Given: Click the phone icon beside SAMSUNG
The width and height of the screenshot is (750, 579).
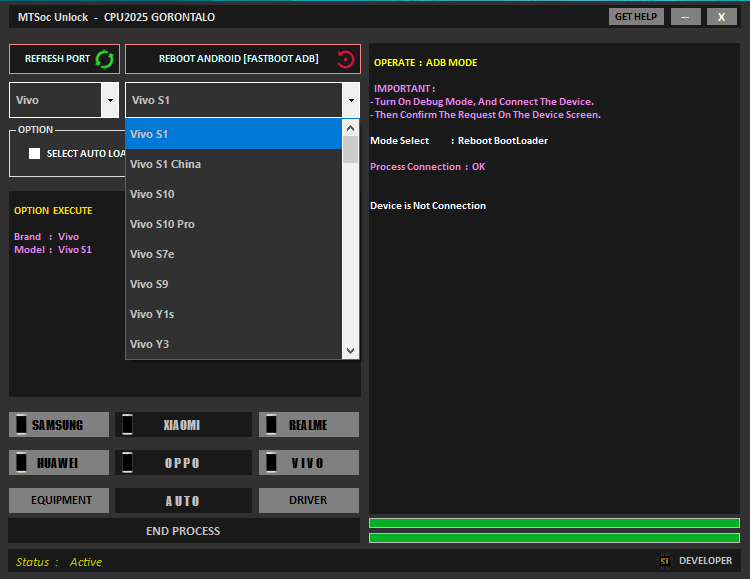Looking at the screenshot, I should 21,424.
